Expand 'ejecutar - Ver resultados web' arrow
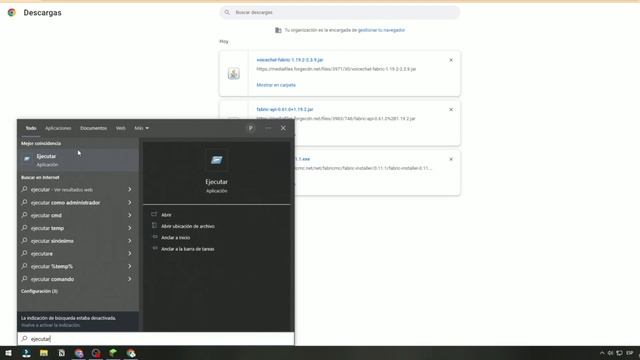The width and height of the screenshot is (640, 360). (130, 189)
